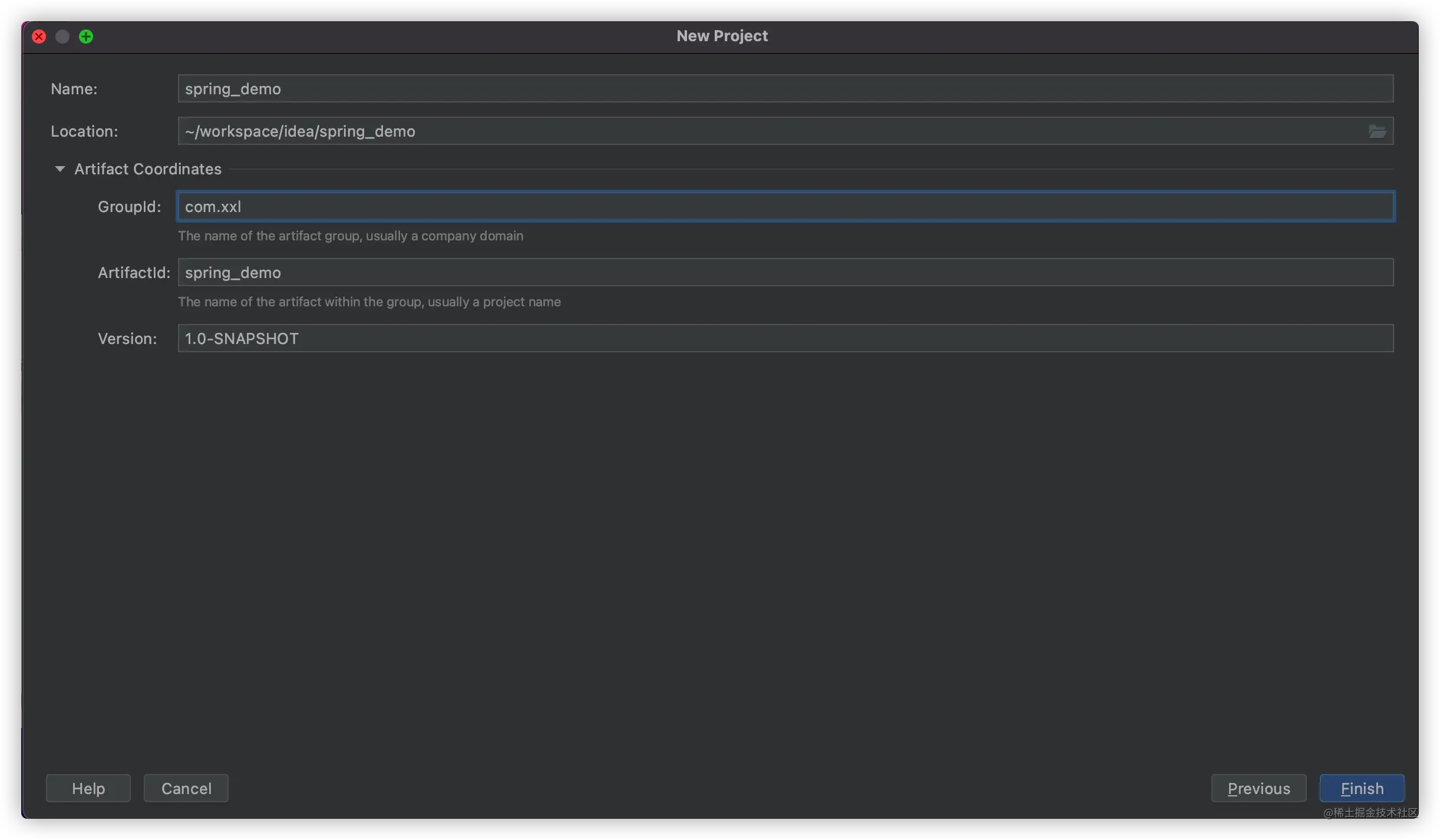Screen dimensions: 1440x840
Task: Focus the Name field containing spring_demo
Action: (785, 89)
